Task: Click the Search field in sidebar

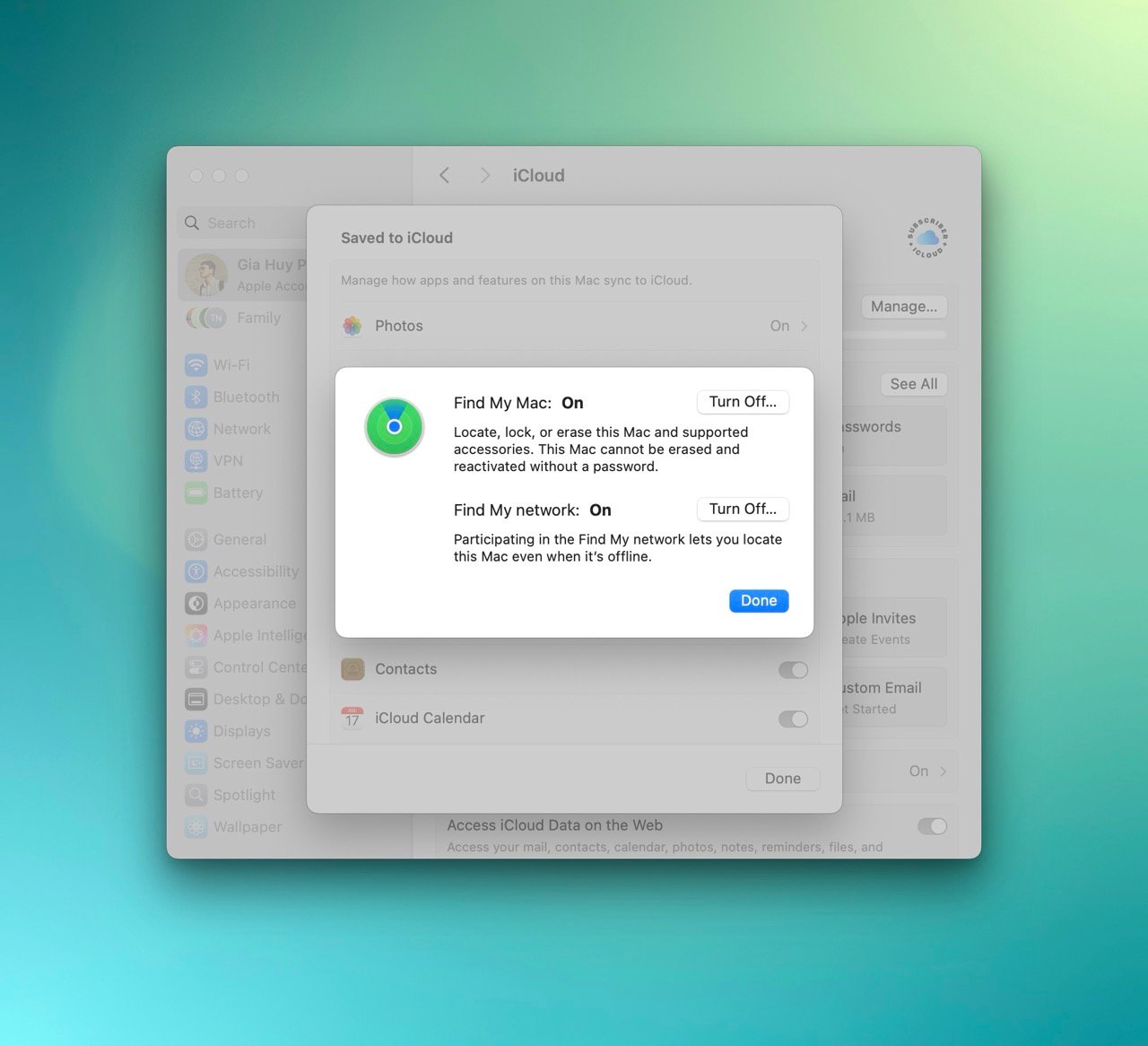Action: (x=243, y=223)
